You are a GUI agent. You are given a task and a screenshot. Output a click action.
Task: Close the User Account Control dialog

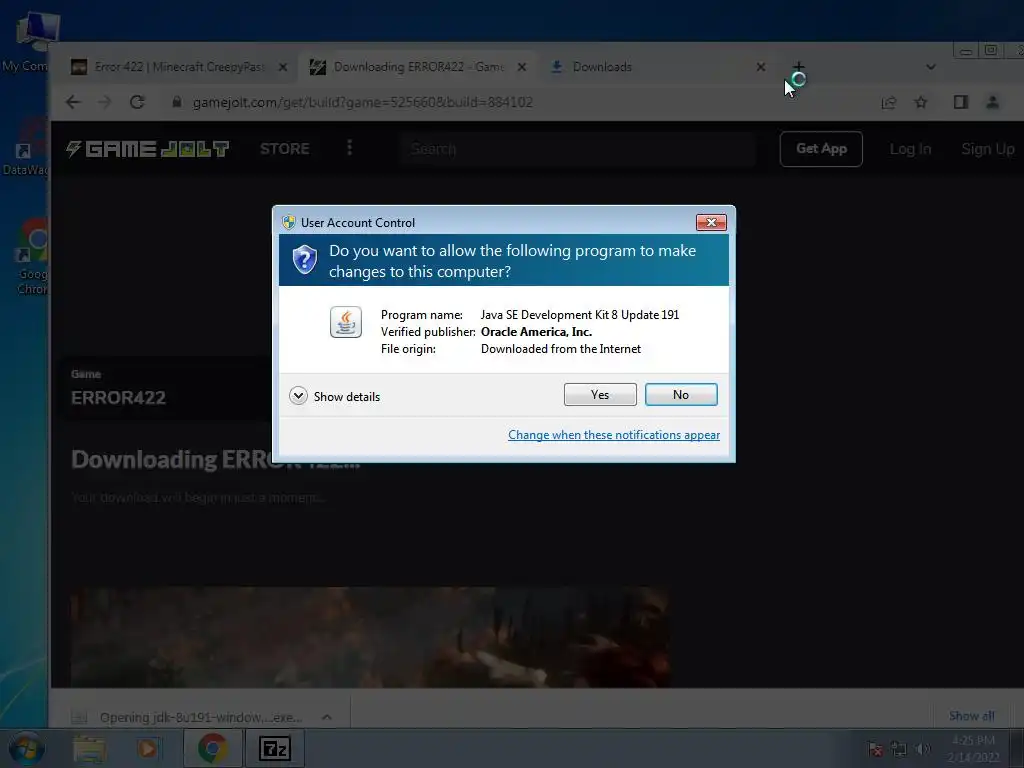711,223
